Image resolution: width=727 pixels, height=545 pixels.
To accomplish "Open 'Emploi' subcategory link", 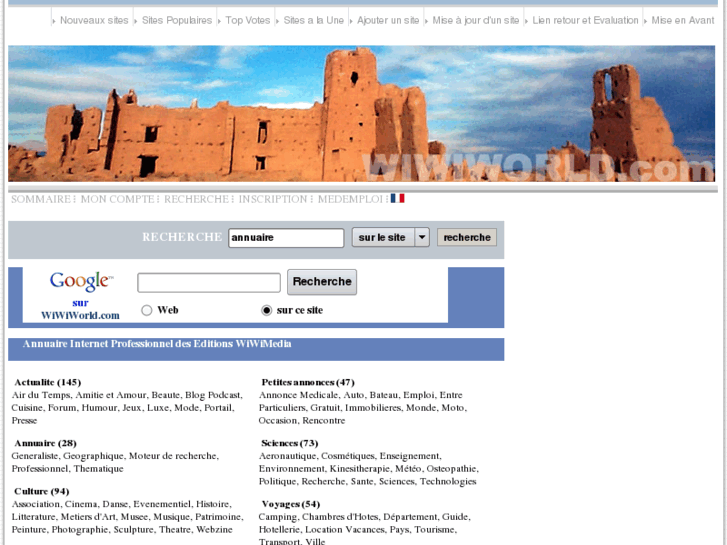I will point(419,395).
